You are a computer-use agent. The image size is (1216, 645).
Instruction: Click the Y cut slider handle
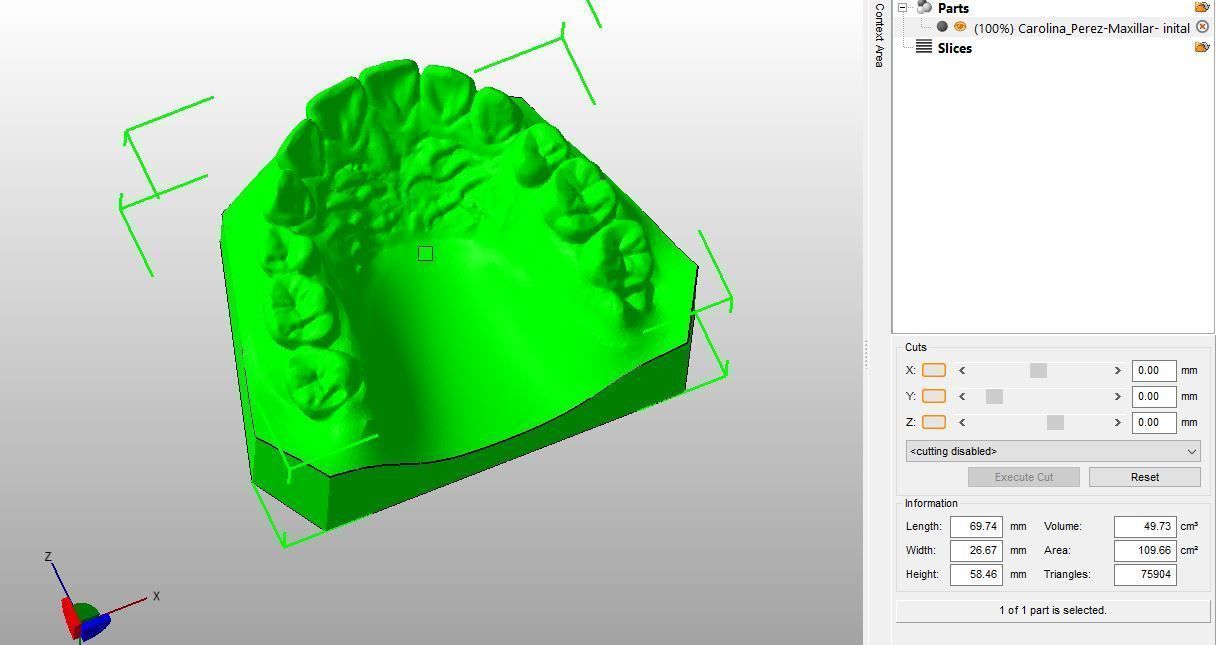tap(994, 396)
